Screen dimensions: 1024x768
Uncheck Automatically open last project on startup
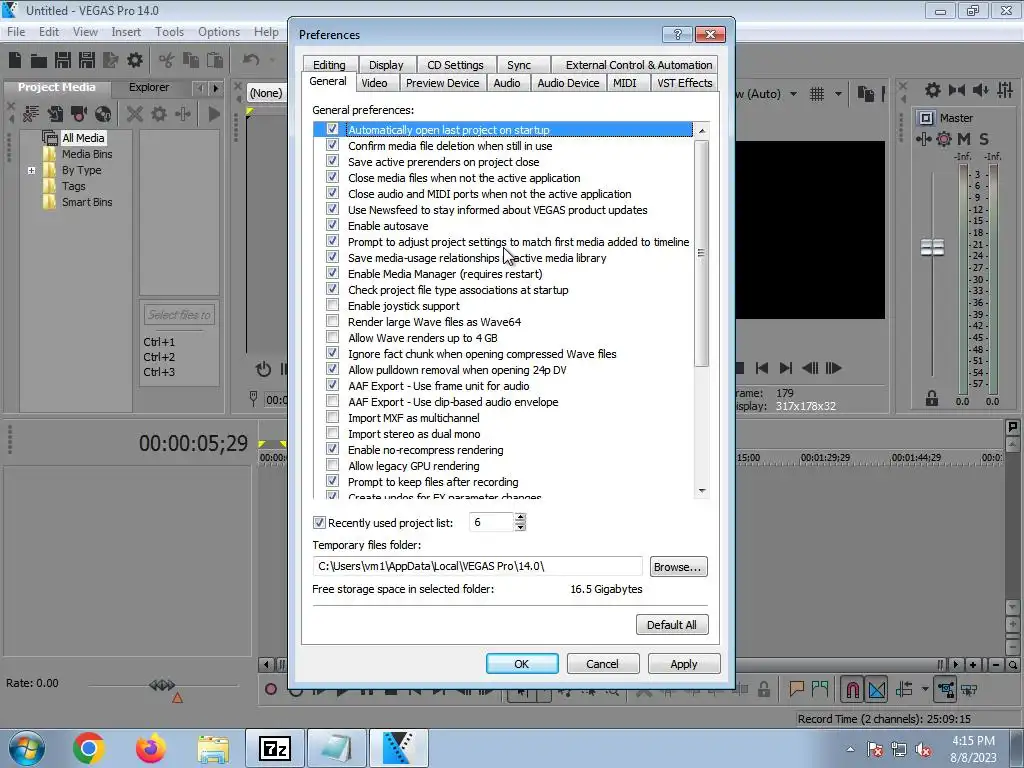click(x=332, y=129)
